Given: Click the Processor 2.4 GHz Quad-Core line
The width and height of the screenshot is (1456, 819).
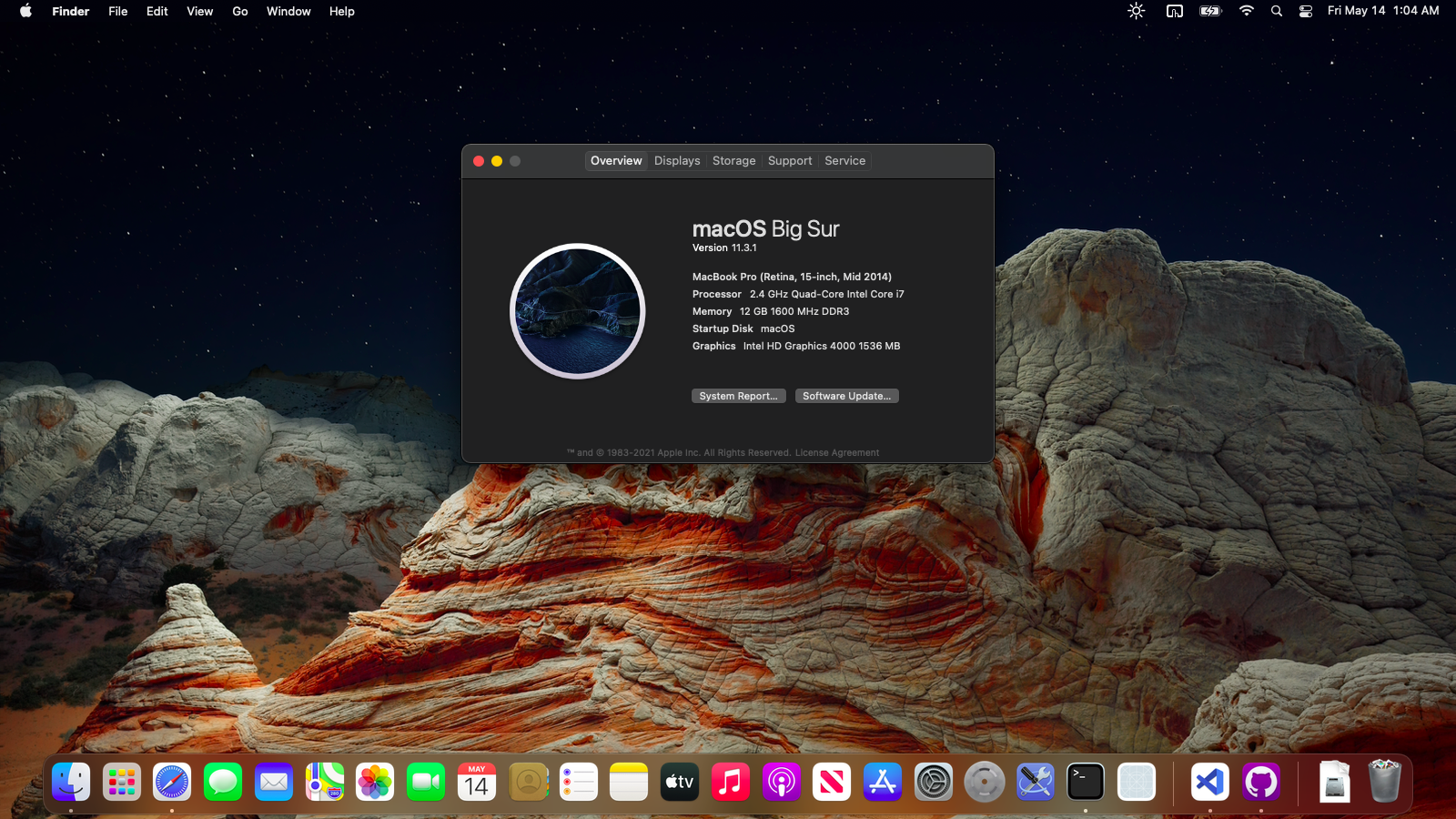Looking at the screenshot, I should (x=798, y=294).
